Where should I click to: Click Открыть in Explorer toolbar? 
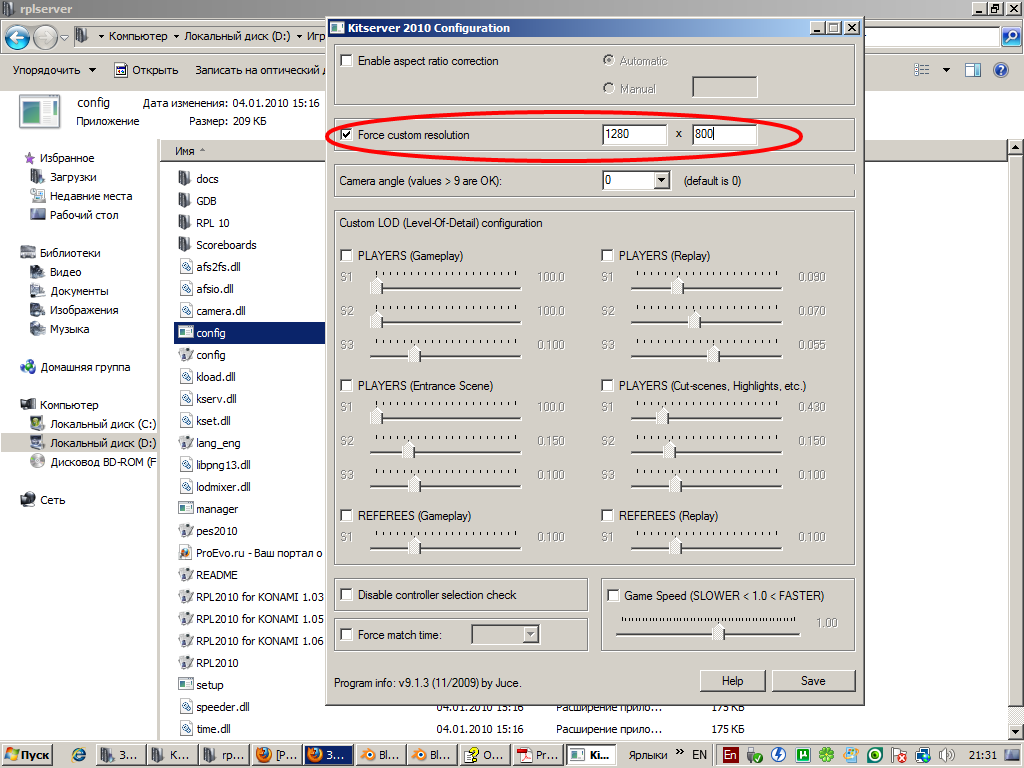(146, 70)
